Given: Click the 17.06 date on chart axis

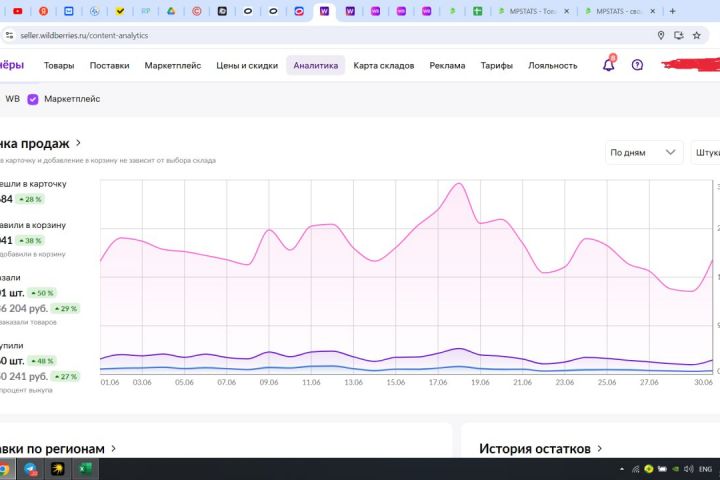Looking at the screenshot, I should click(x=438, y=382).
